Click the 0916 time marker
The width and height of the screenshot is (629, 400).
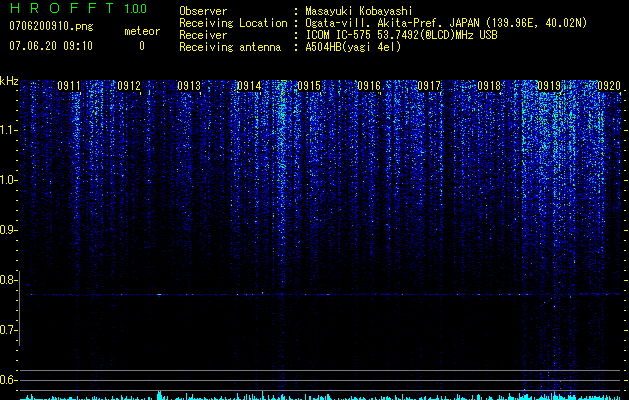pos(369,86)
